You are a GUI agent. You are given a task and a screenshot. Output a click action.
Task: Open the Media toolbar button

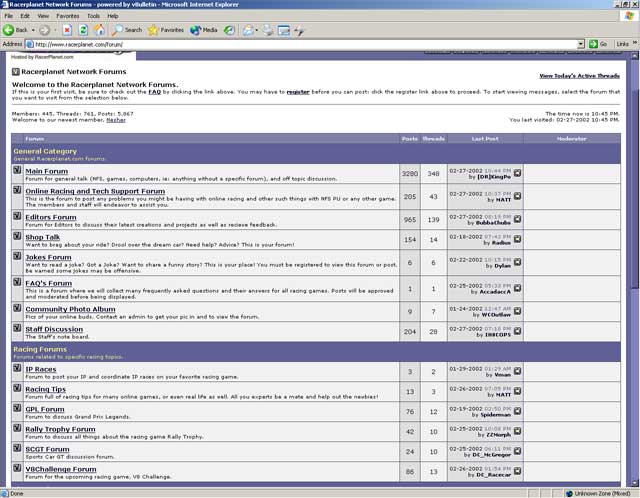(204, 30)
